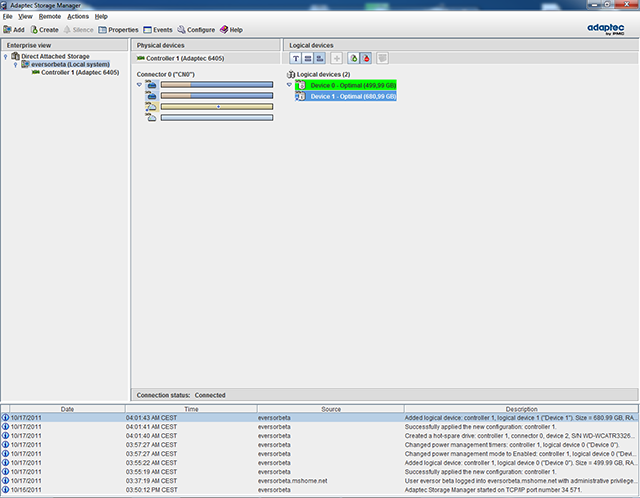Viewport: 640px width, 498px height.
Task: Click the greyed-out icon after the delete icon
Action: coord(382,58)
